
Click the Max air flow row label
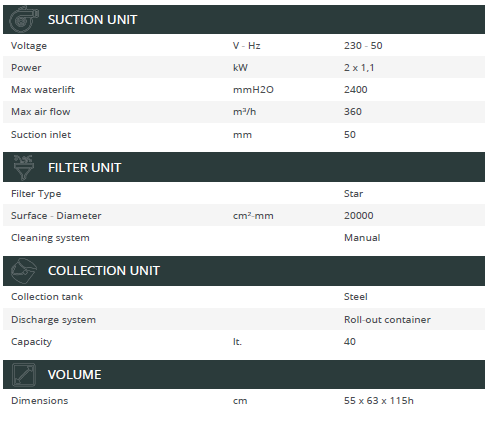41,112
